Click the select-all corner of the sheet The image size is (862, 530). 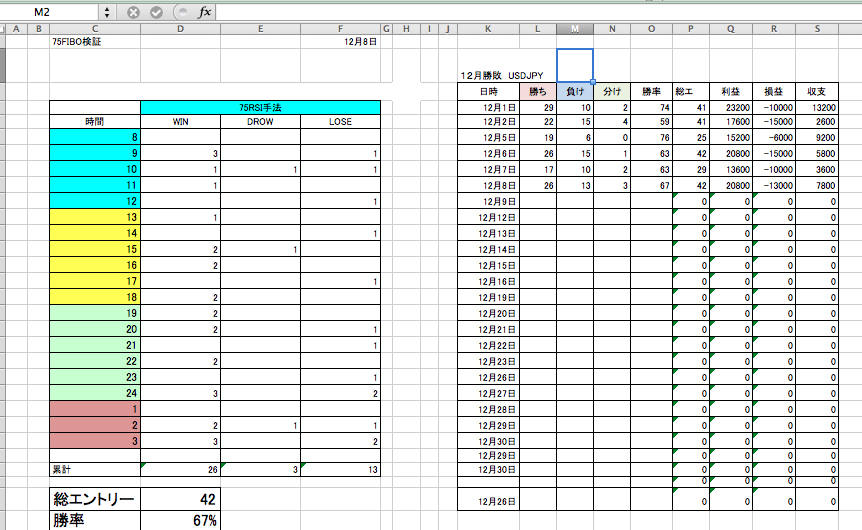(3, 28)
